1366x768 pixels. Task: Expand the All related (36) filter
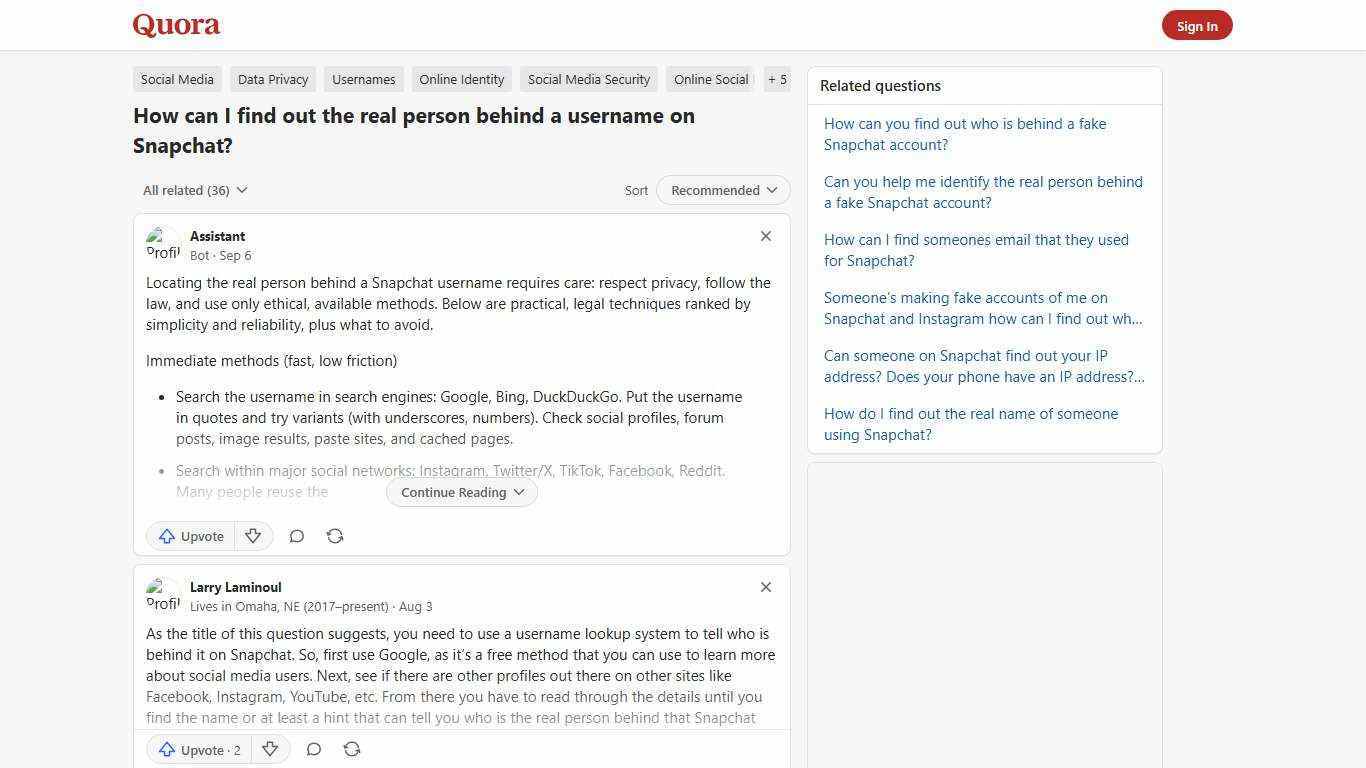[x=194, y=190]
